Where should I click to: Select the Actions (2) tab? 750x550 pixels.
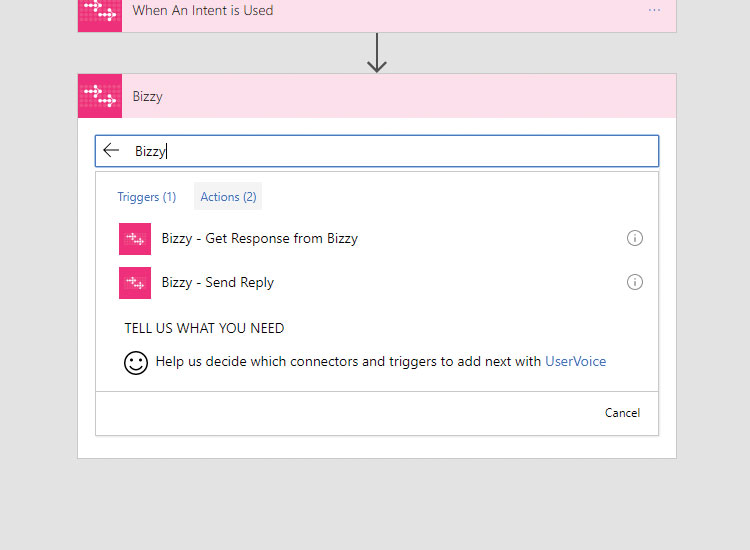pyautogui.click(x=228, y=196)
